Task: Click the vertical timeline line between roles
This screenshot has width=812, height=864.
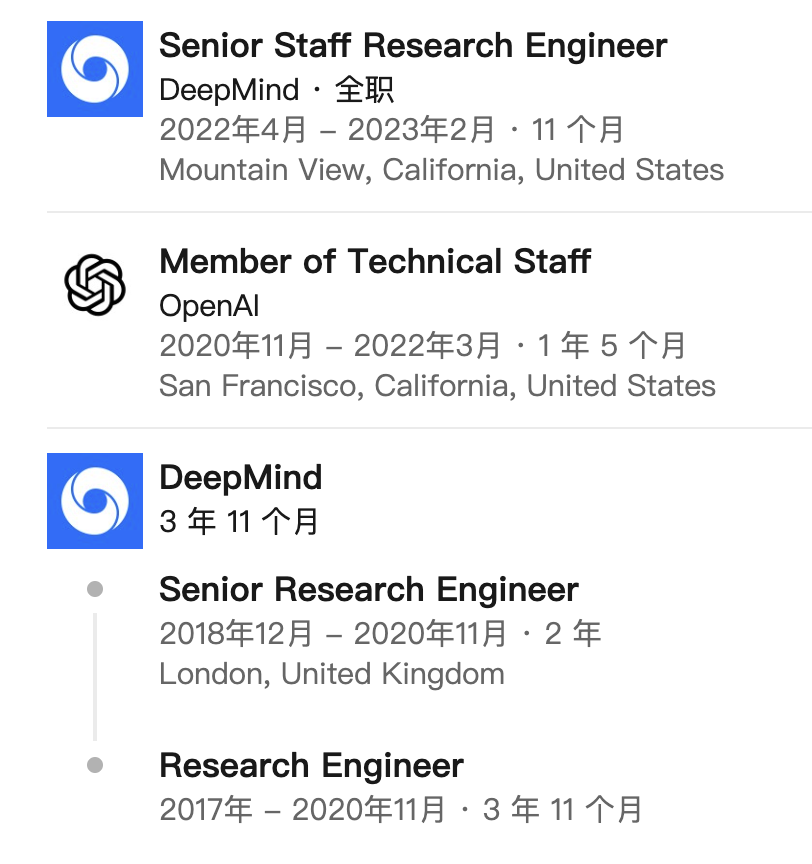Action: (95, 677)
